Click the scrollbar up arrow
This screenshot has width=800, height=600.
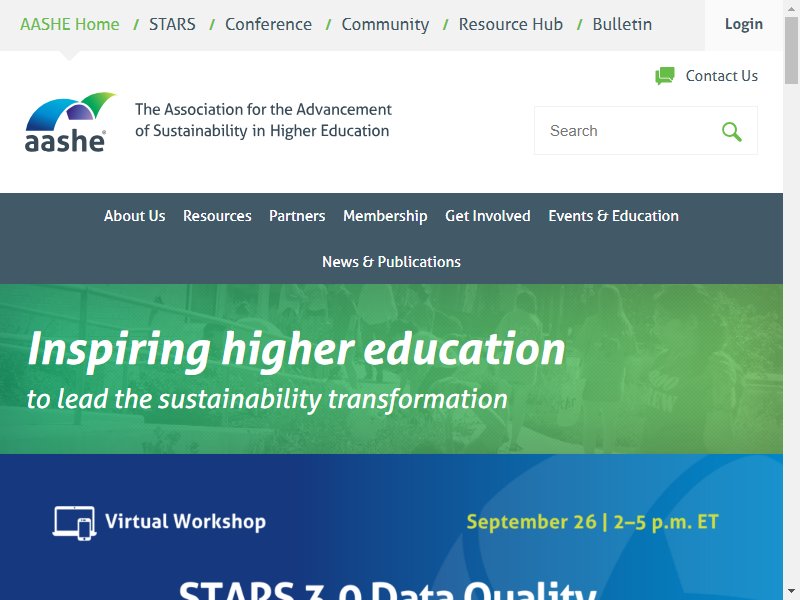point(791,8)
